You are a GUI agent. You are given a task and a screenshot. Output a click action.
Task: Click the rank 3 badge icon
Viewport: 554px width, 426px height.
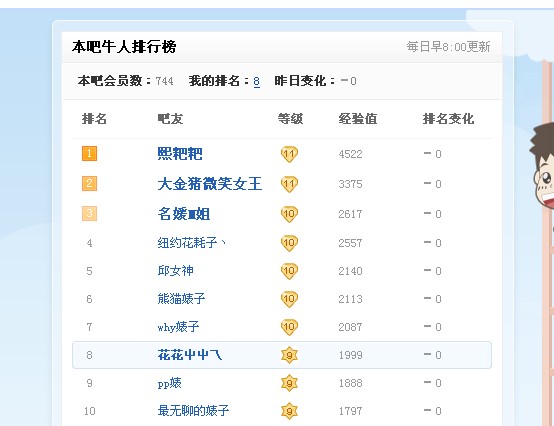click(89, 213)
